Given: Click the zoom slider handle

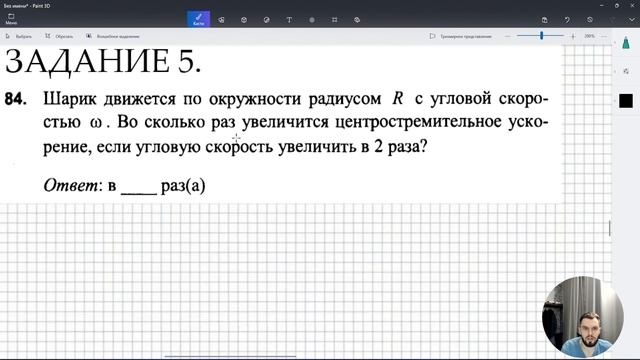Looking at the screenshot, I should (542, 36).
